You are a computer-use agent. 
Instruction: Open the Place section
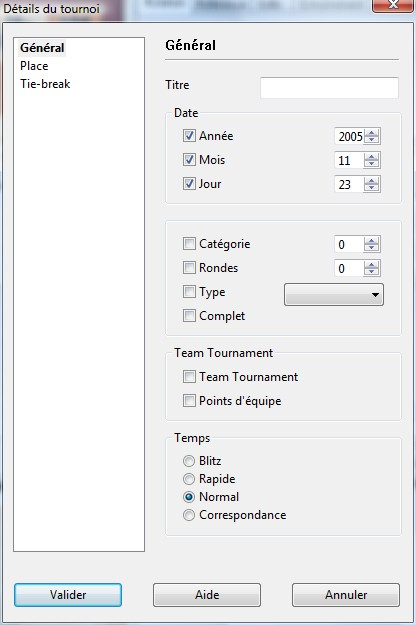[x=34, y=66]
